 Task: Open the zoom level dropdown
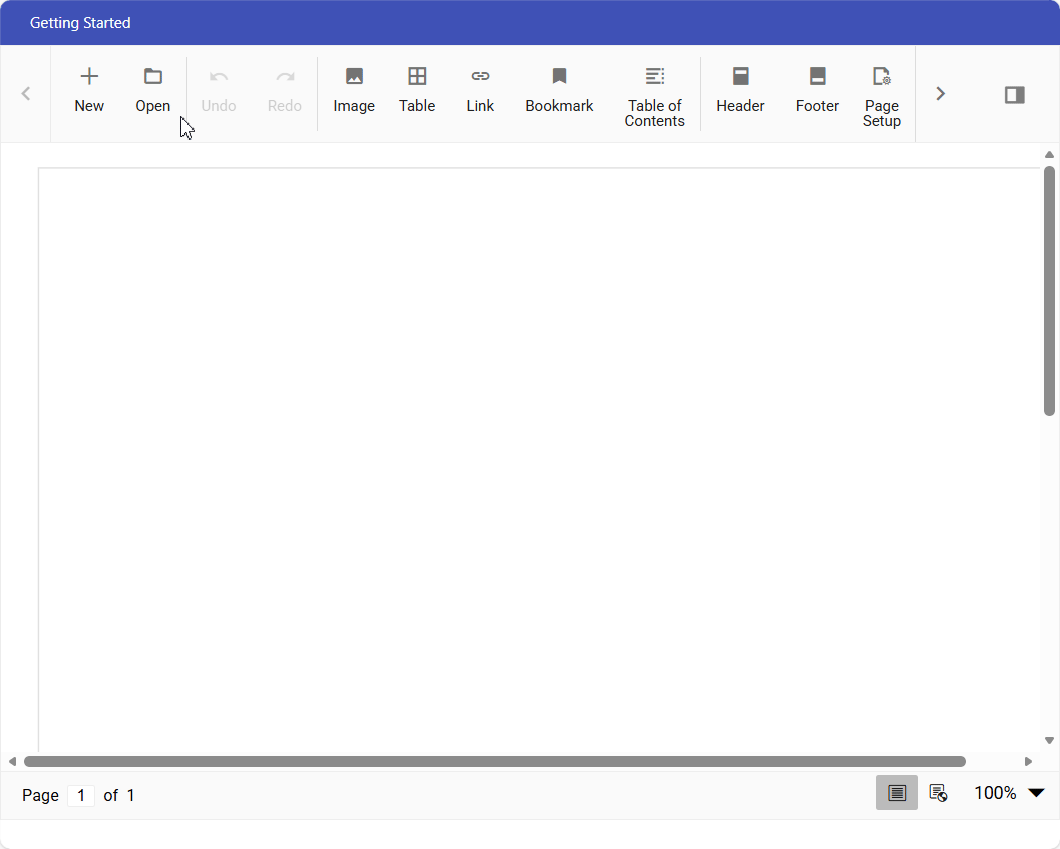1038,792
